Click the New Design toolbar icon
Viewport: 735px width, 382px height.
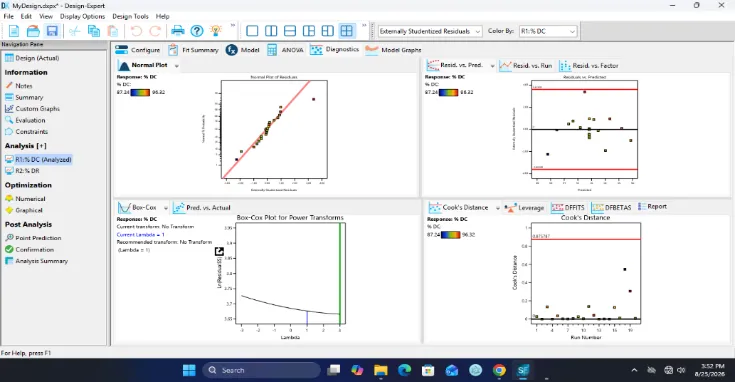pos(14,31)
